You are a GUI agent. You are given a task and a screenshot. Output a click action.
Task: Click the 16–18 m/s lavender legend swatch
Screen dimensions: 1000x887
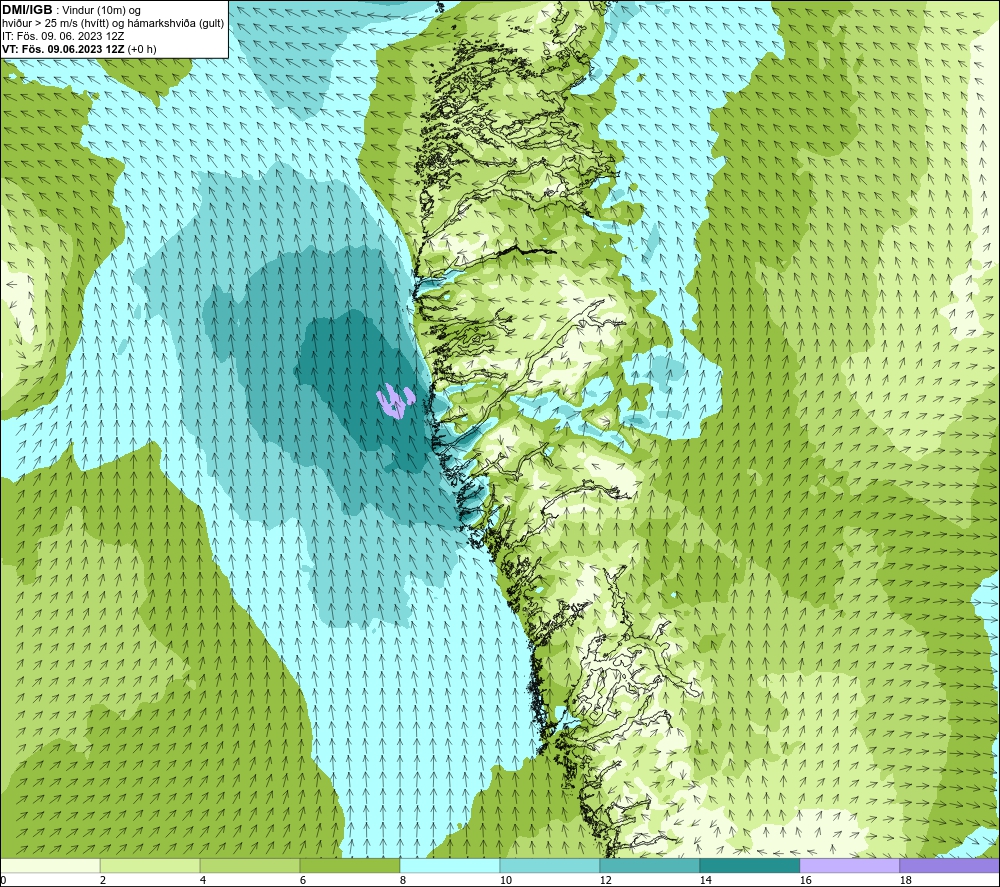click(x=849, y=866)
